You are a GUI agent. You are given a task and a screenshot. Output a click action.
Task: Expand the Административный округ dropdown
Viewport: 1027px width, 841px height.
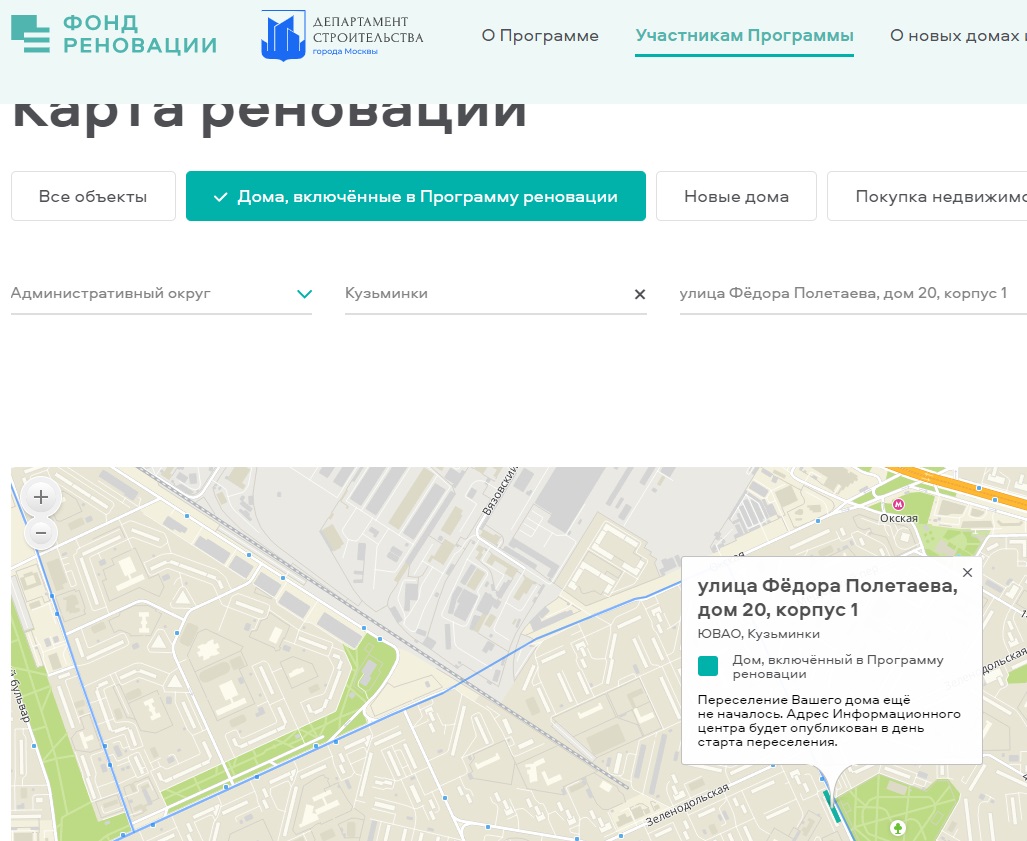pyautogui.click(x=161, y=293)
